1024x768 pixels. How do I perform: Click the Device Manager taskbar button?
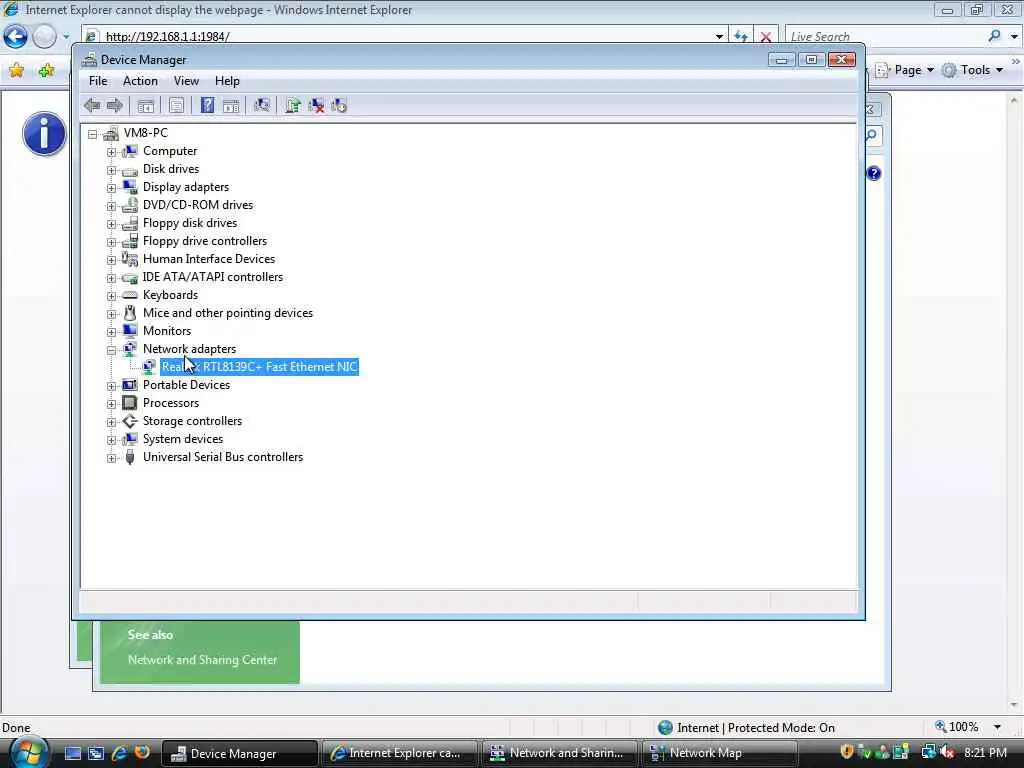pyautogui.click(x=240, y=753)
